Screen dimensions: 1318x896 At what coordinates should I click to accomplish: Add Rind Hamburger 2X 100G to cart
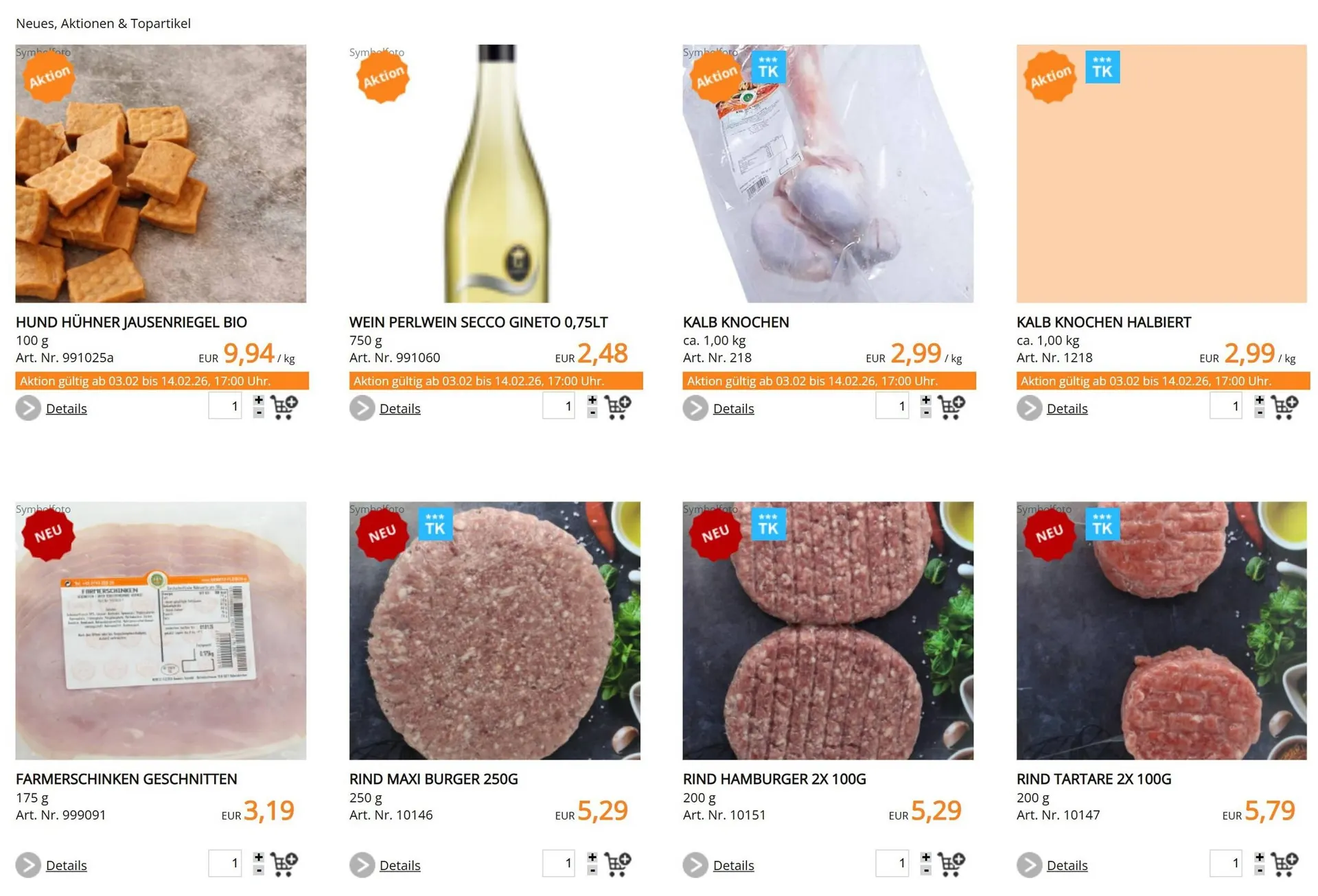coord(951,864)
